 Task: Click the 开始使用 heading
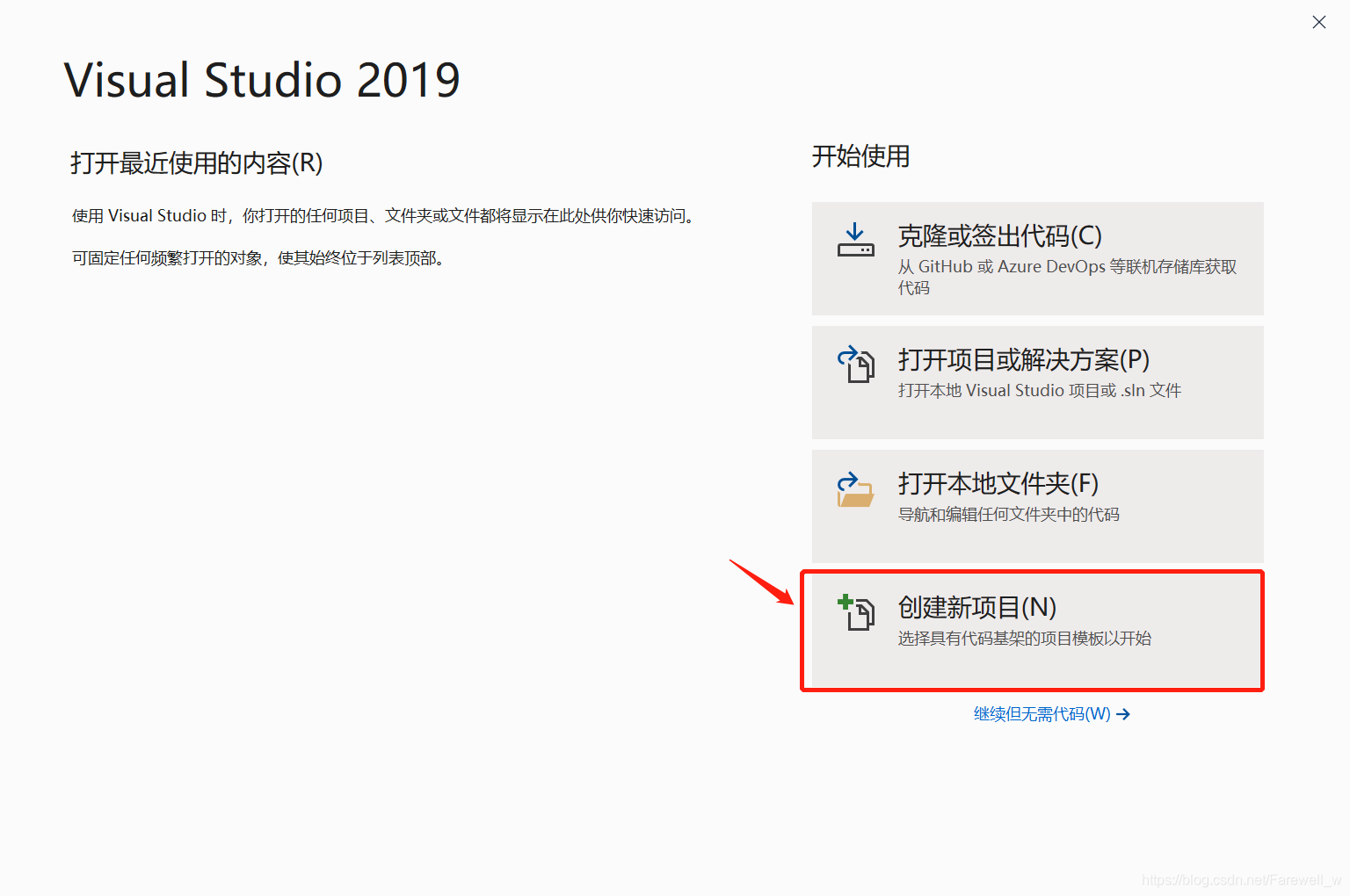[860, 156]
